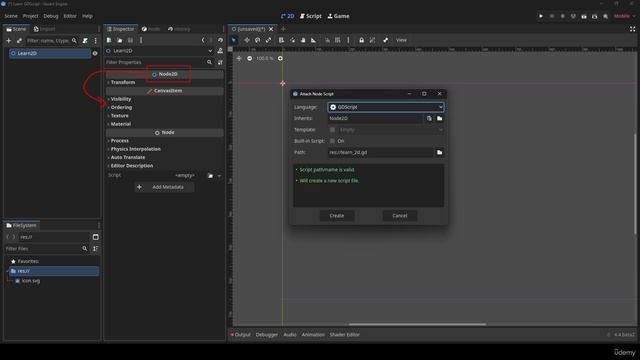Click Inspector history back arrow

tap(203, 40)
